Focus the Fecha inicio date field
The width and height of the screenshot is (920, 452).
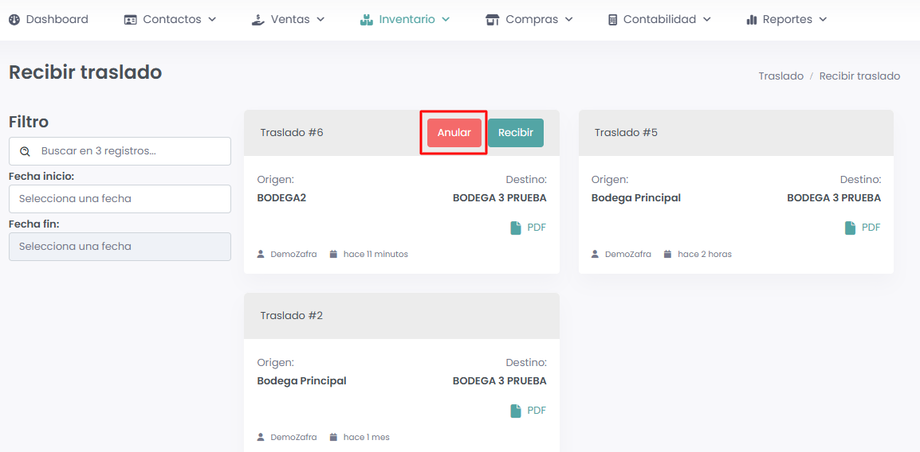pos(120,199)
